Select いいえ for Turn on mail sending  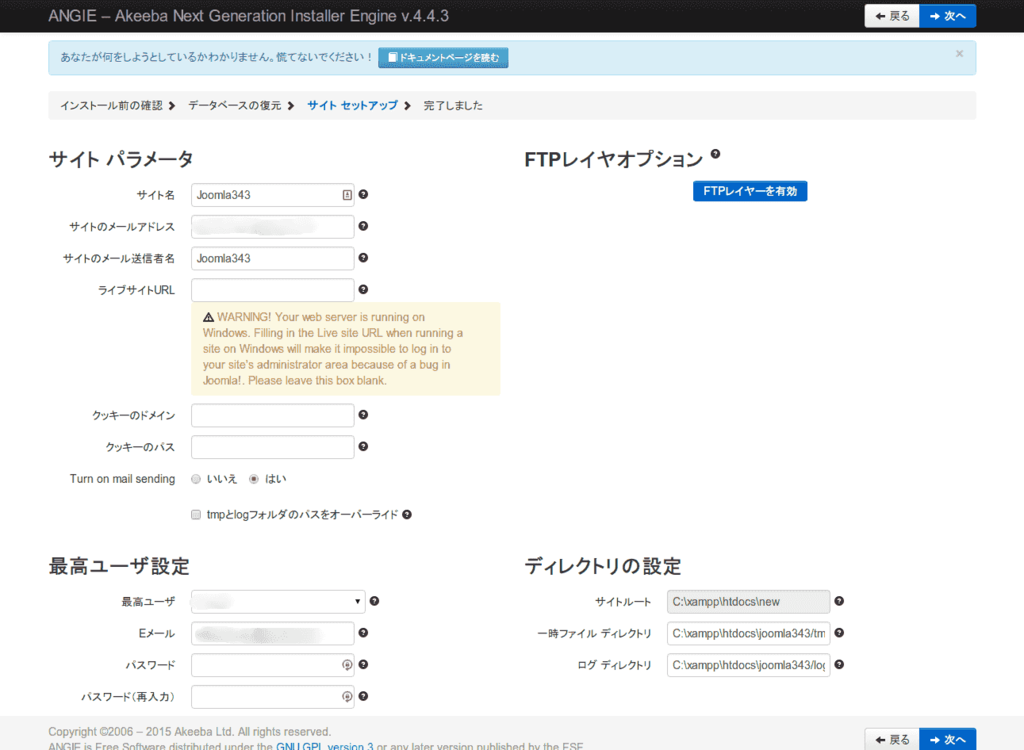(196, 479)
